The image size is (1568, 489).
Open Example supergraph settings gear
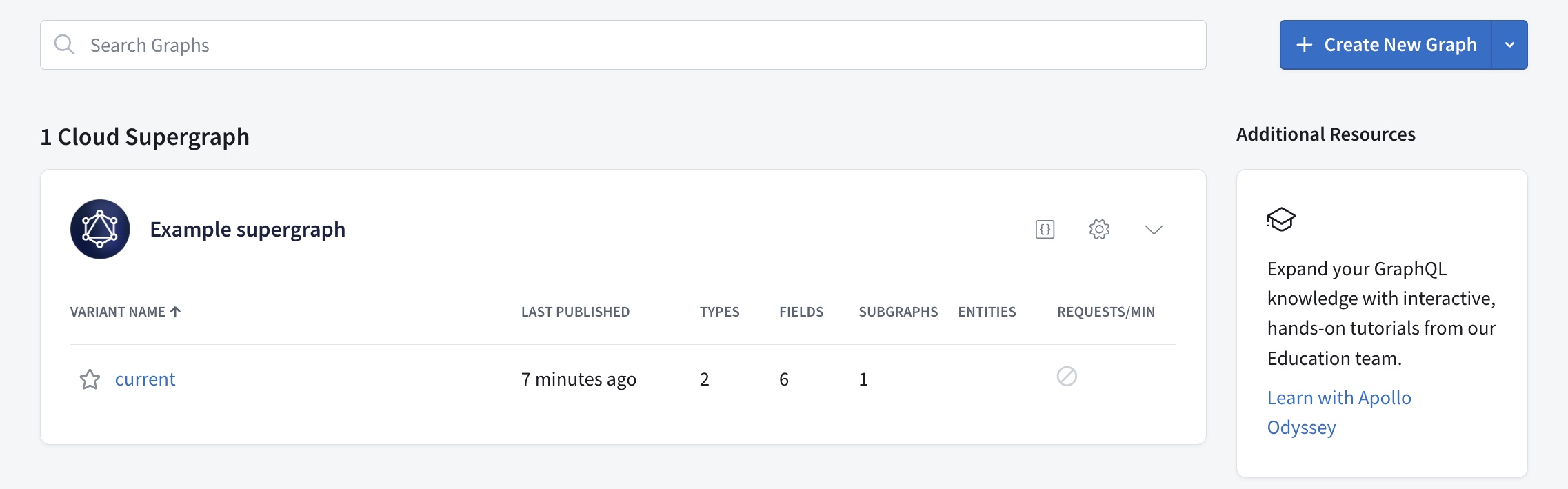click(1099, 229)
